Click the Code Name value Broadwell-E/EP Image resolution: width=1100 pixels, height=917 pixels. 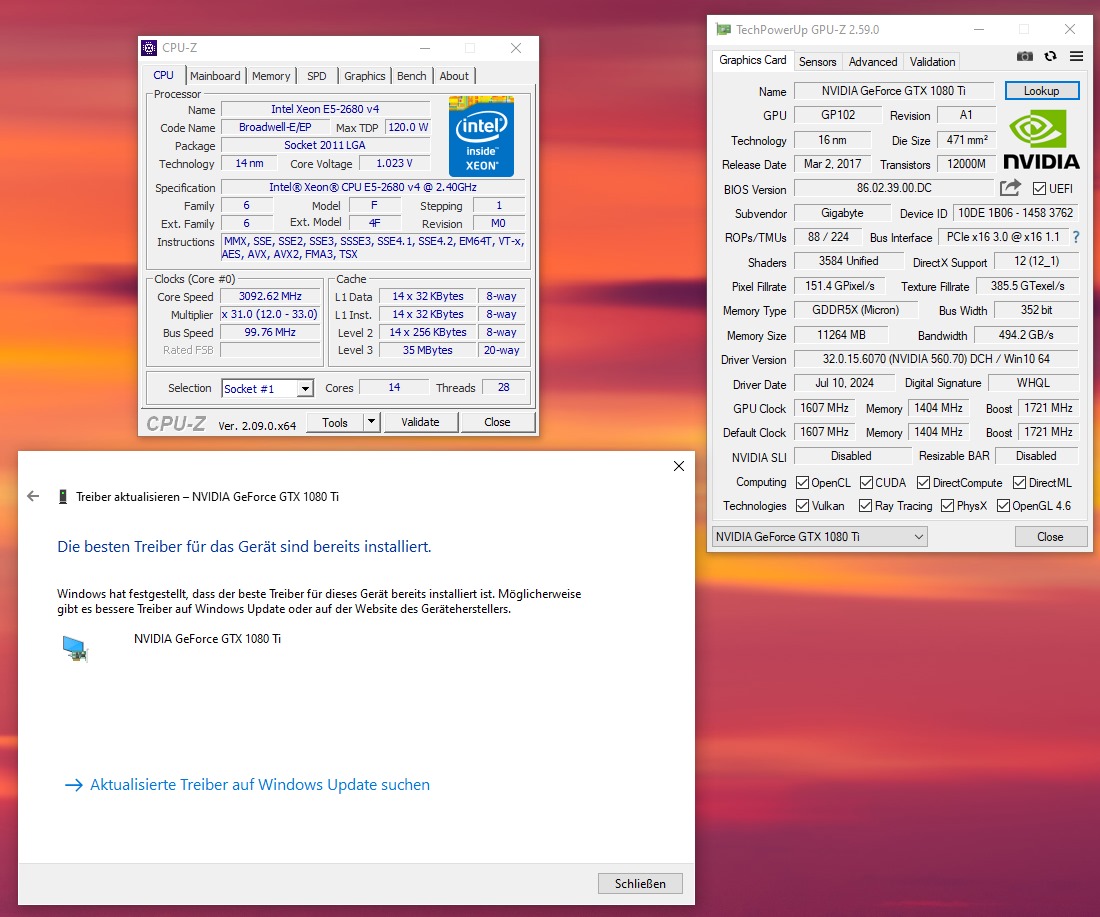275,128
